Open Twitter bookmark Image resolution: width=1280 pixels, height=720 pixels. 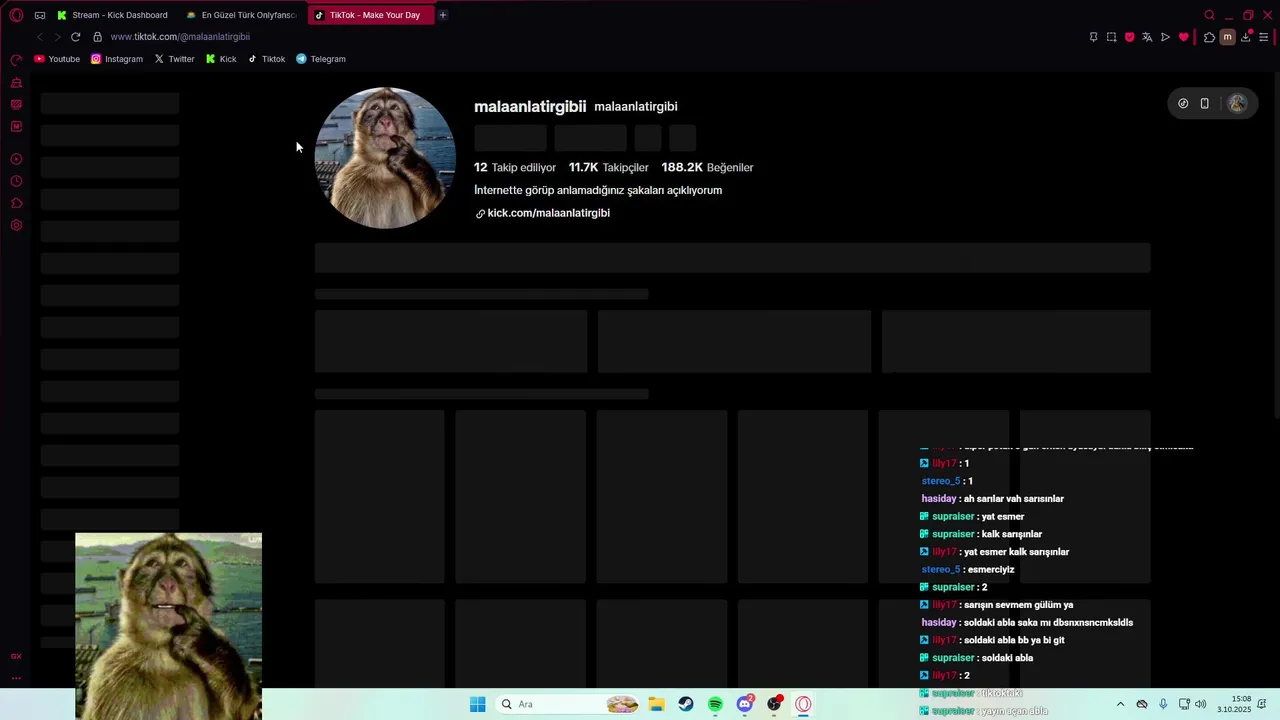[x=174, y=59]
